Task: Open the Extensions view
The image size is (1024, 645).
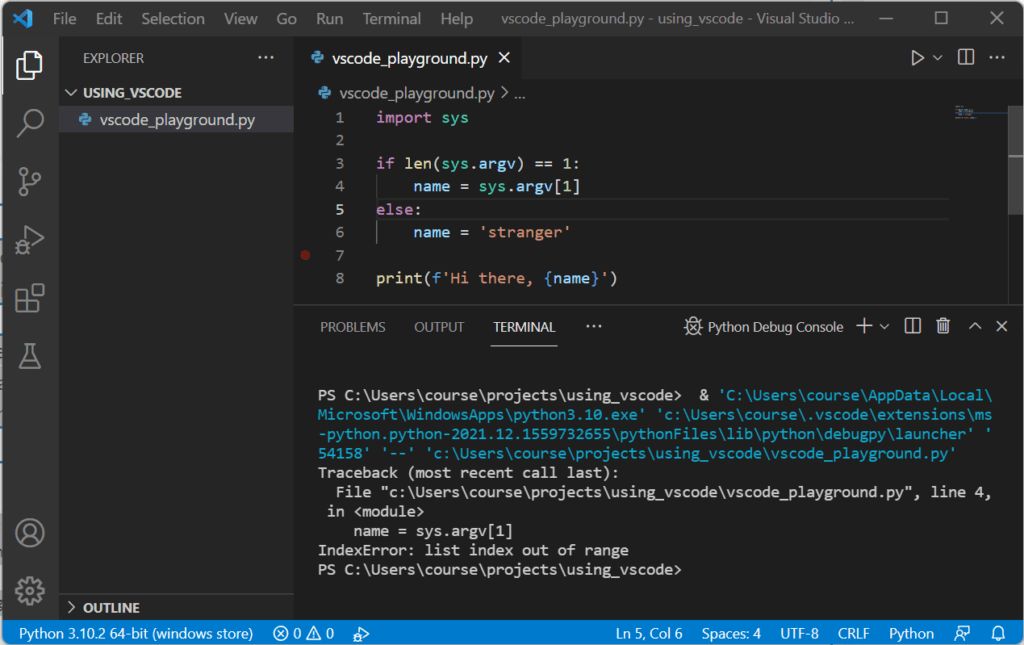Action: pos(30,297)
